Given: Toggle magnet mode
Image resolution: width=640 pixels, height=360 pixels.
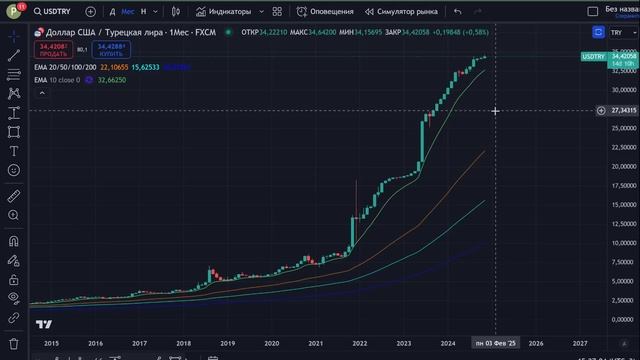Looking at the screenshot, I should (x=14, y=241).
